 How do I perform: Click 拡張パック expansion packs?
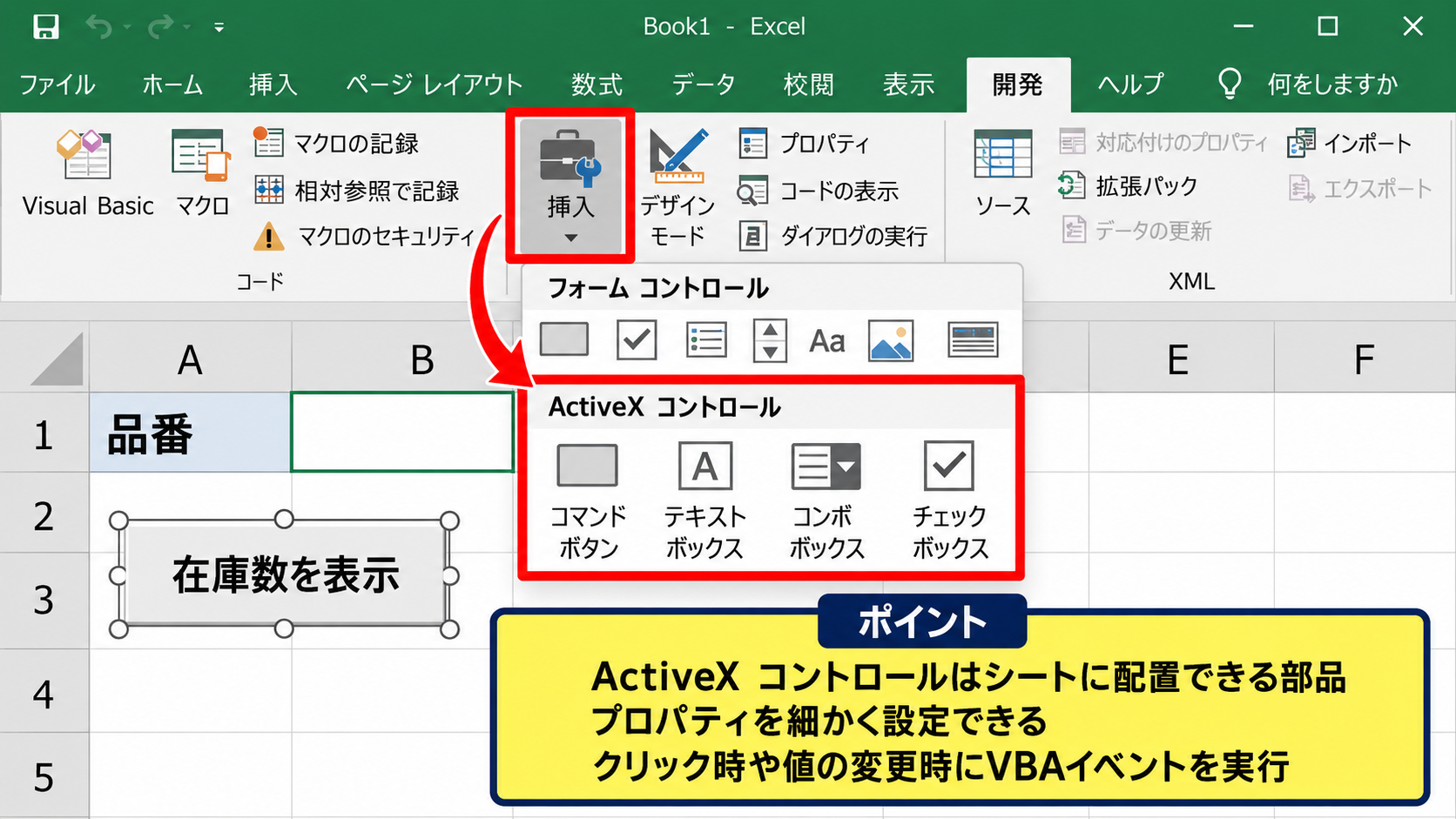pos(1128,185)
